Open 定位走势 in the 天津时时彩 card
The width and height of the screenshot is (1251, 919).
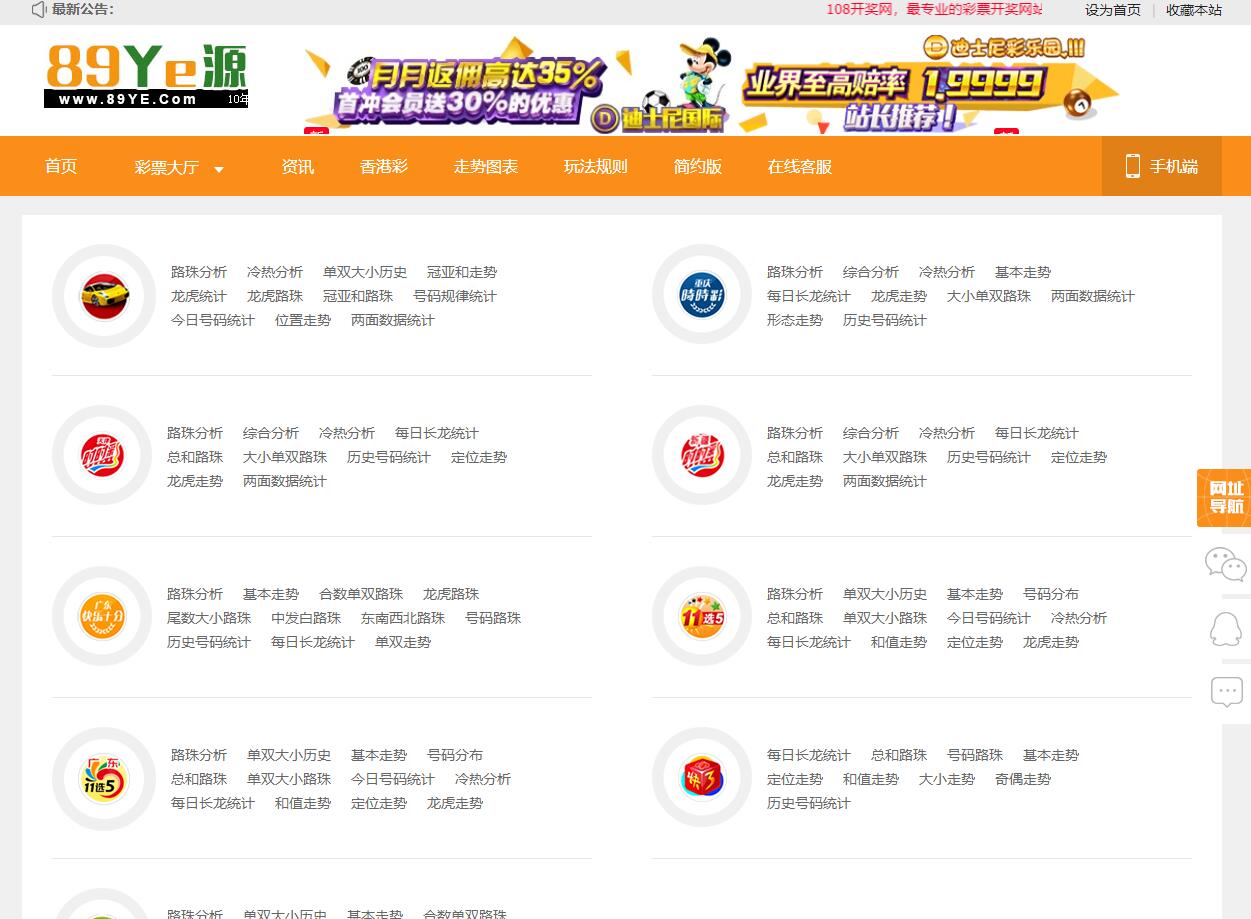pyautogui.click(x=479, y=457)
